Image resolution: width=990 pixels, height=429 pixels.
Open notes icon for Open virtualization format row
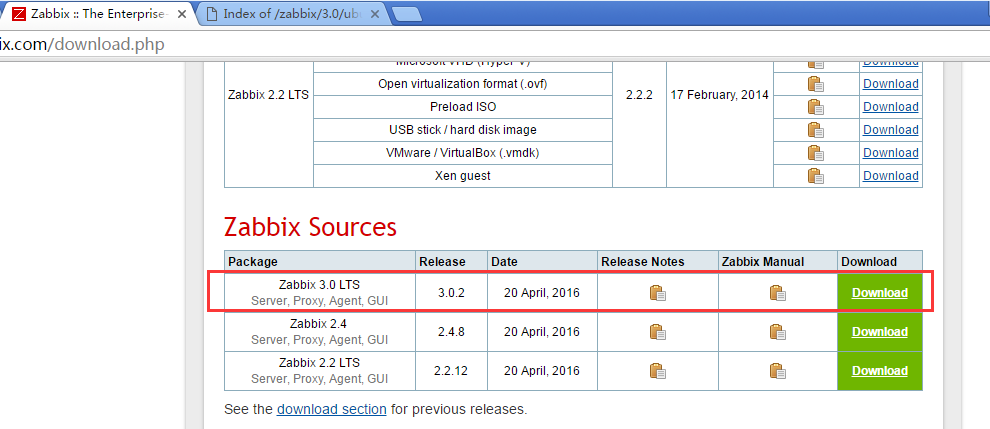[x=815, y=84]
